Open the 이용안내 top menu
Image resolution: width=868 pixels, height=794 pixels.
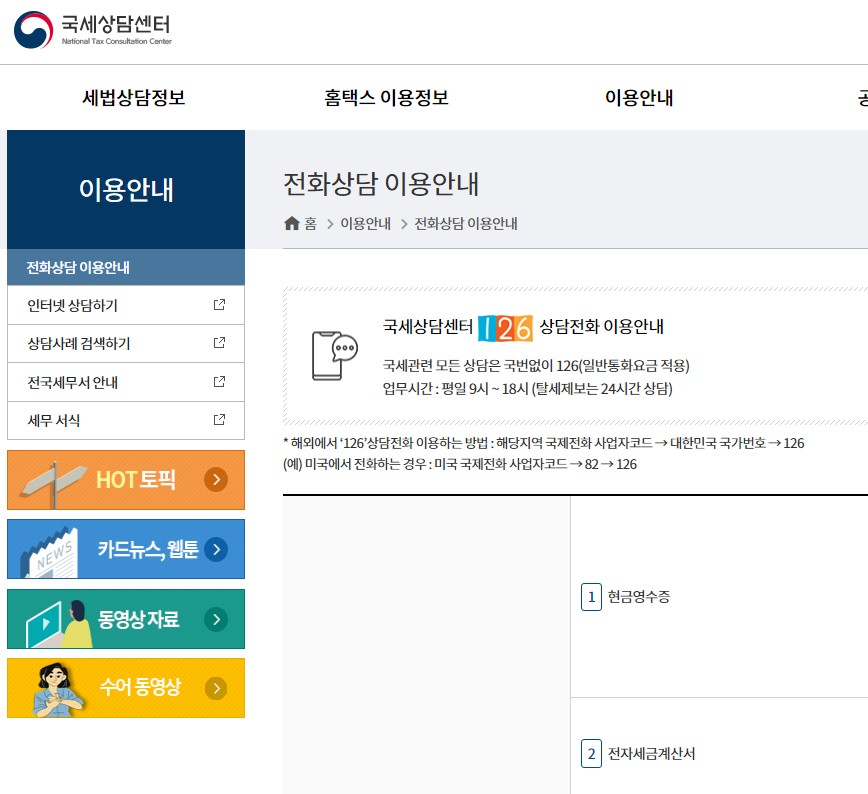pyautogui.click(x=639, y=98)
